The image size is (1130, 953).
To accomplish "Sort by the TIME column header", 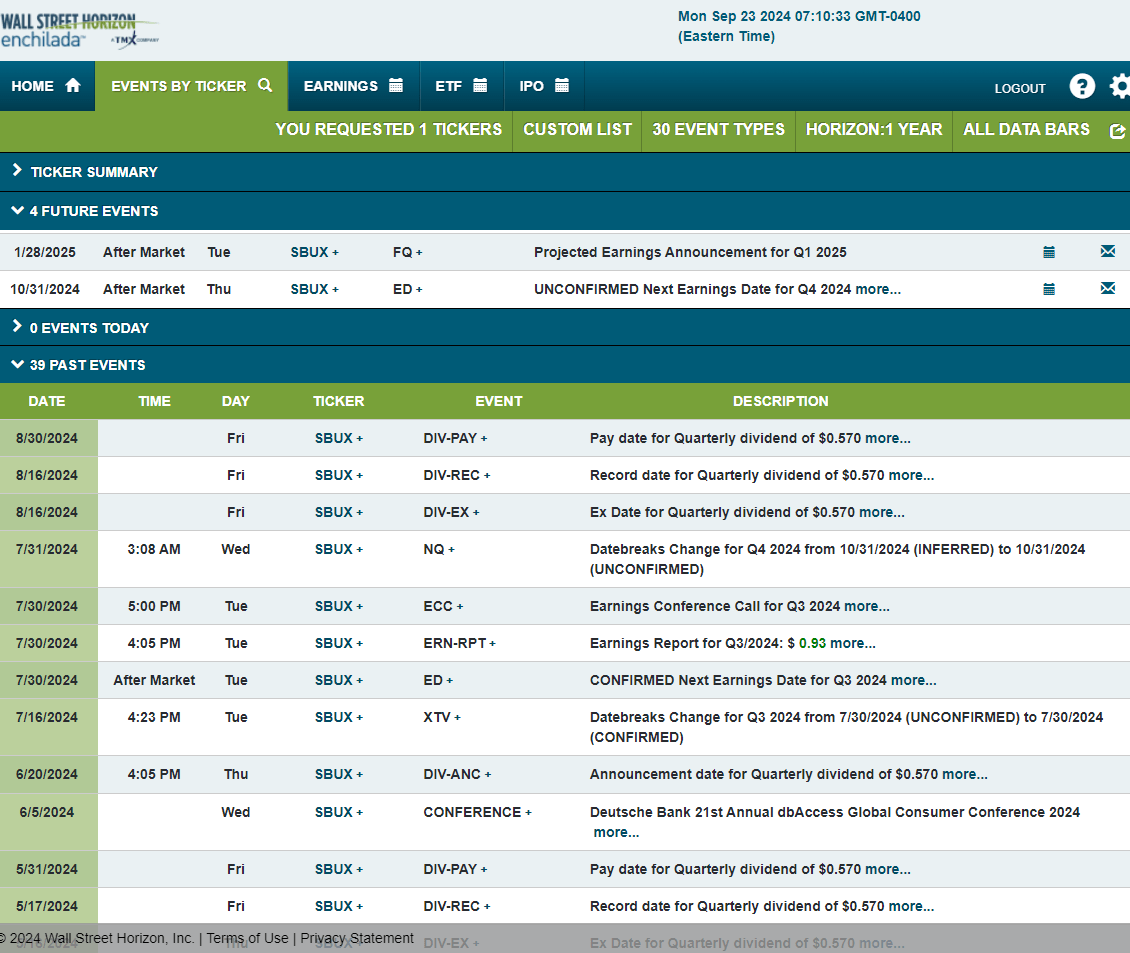I will (154, 402).
